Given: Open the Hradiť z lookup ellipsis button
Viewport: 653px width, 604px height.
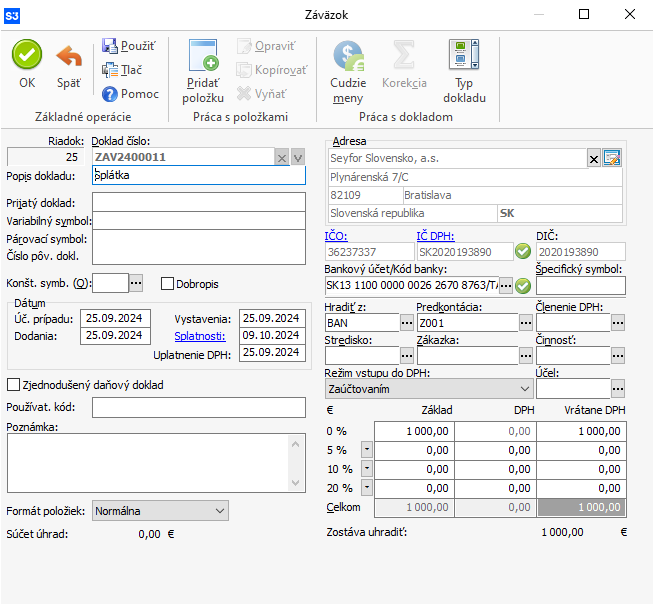Looking at the screenshot, I should pos(406,323).
